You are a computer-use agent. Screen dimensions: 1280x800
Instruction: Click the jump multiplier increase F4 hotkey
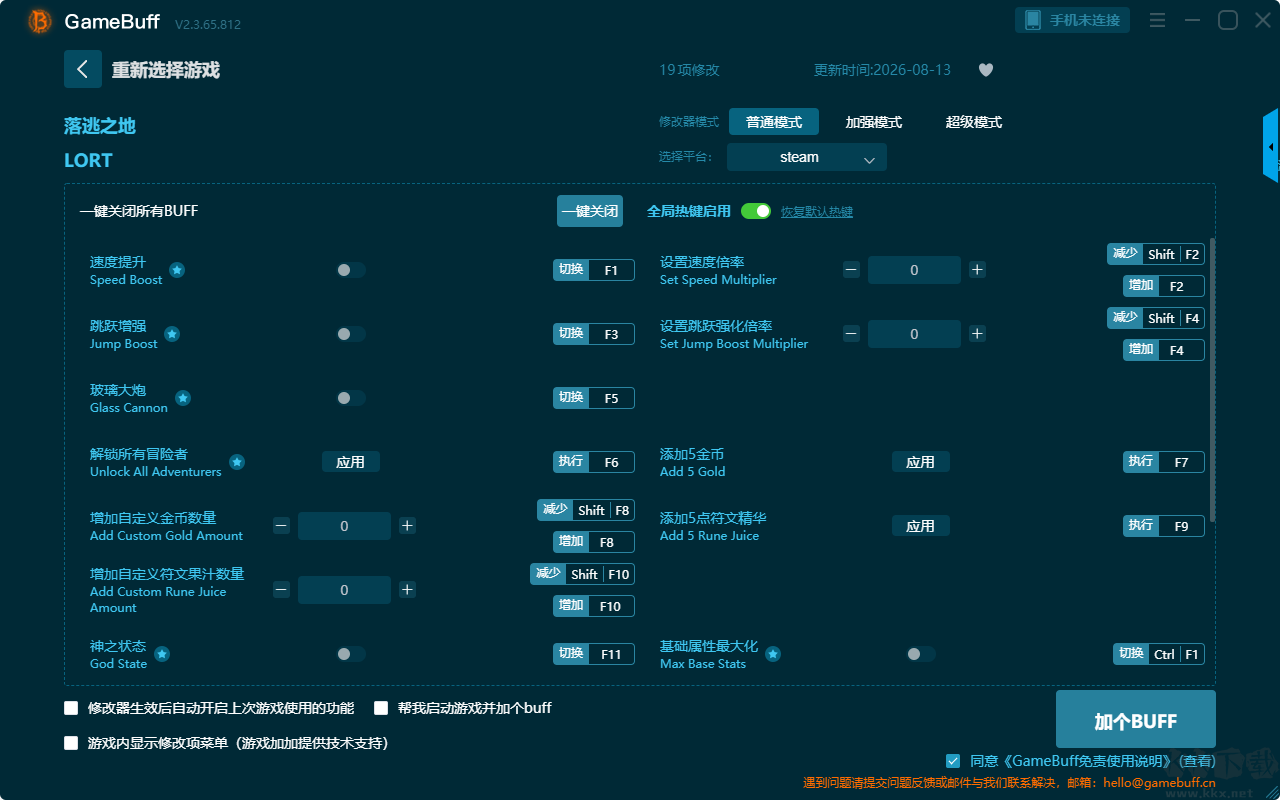[1164, 350]
